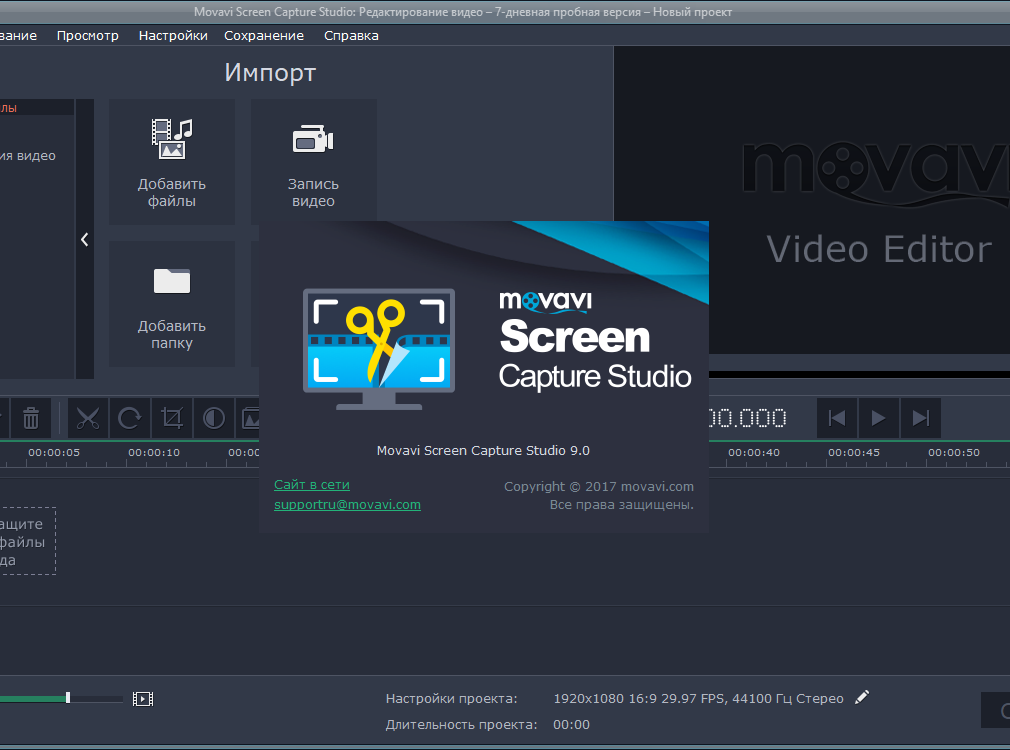Click the fit timeline filmstrip icon

point(143,698)
